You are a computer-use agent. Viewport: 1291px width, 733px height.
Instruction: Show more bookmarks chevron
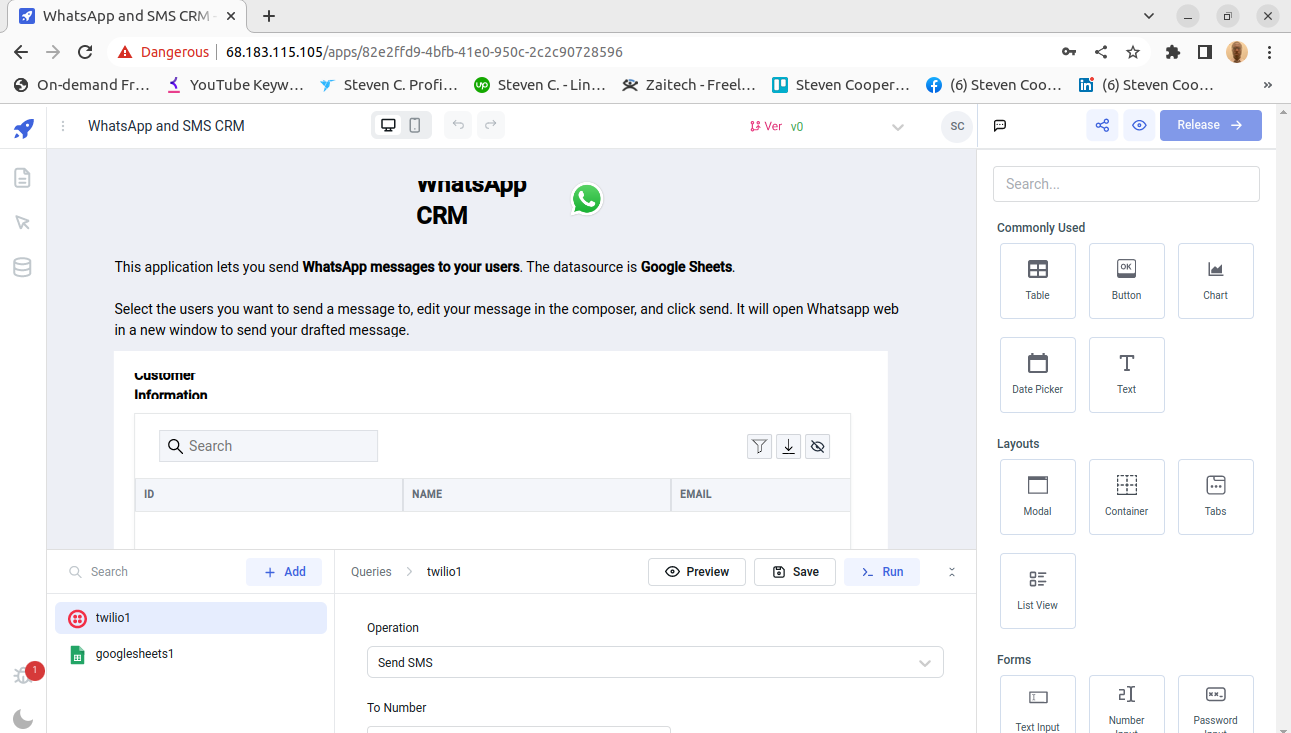click(x=1269, y=85)
